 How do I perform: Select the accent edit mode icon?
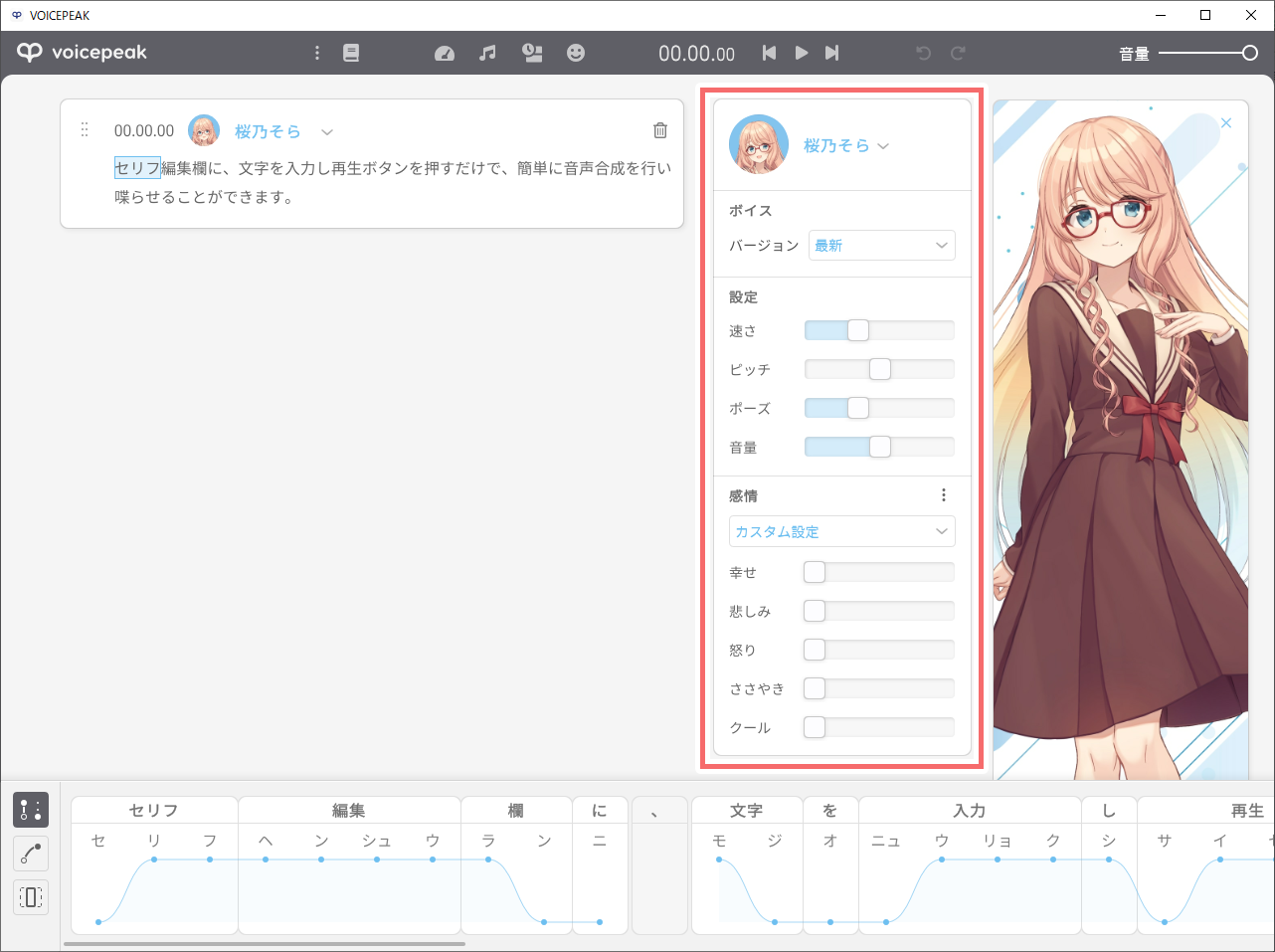click(31, 810)
